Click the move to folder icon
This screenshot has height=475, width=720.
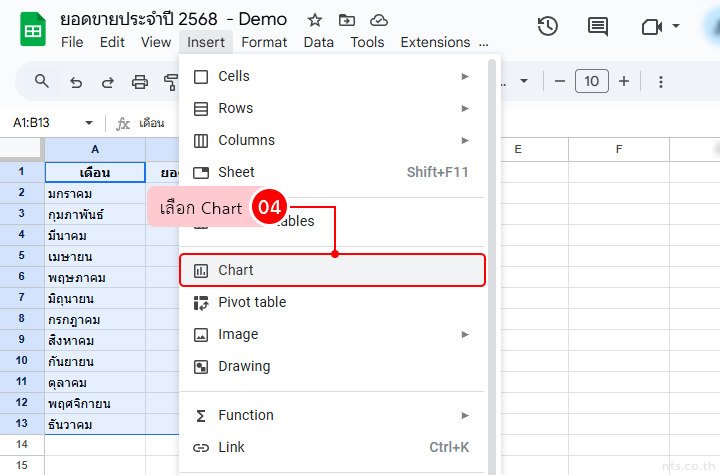coord(346,20)
